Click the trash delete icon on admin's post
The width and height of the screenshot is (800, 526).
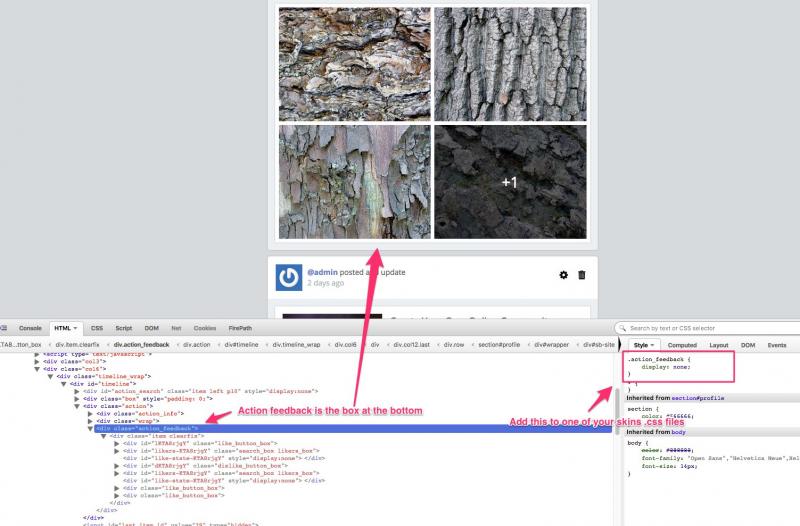coord(582,275)
